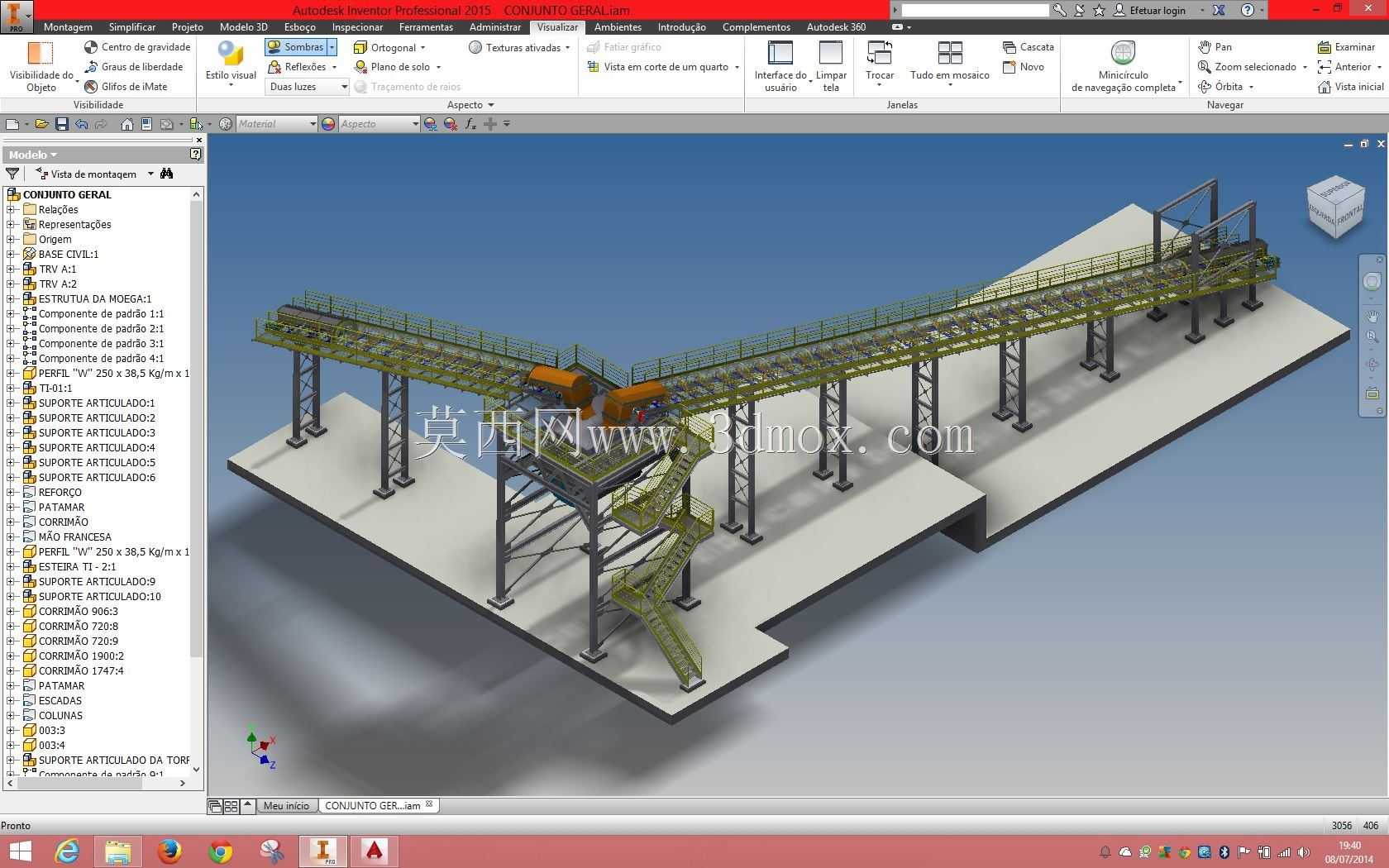Viewport: 1389px width, 868px height.
Task: Click the Limpar tela icon
Action: pos(831,53)
